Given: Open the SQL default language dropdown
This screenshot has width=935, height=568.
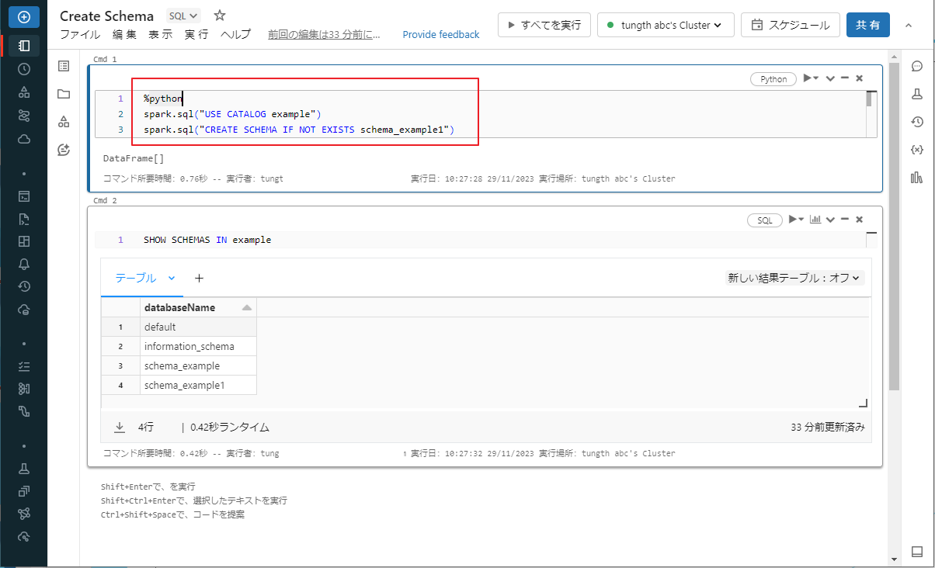Looking at the screenshot, I should (x=183, y=16).
